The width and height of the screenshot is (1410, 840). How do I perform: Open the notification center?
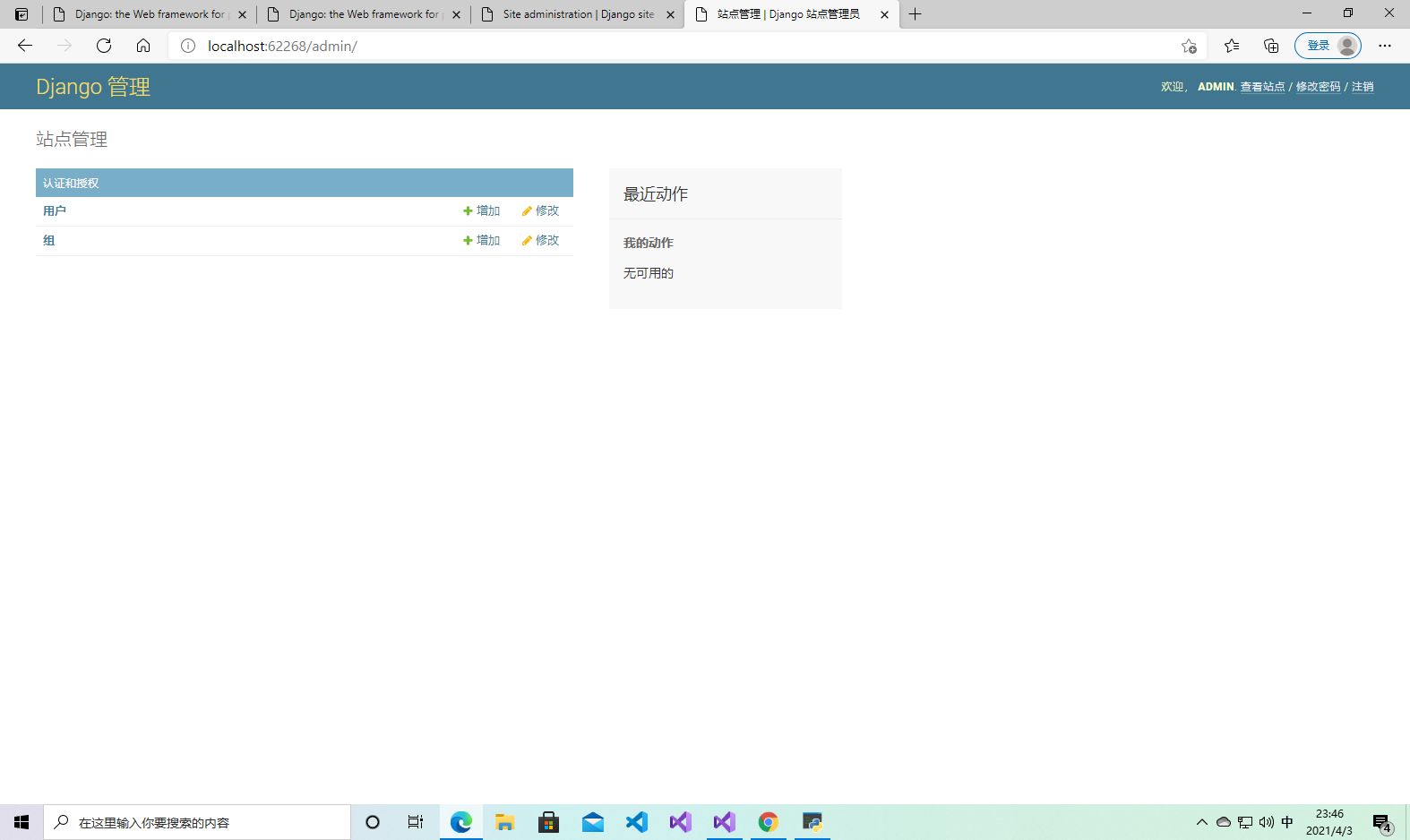point(1382,822)
